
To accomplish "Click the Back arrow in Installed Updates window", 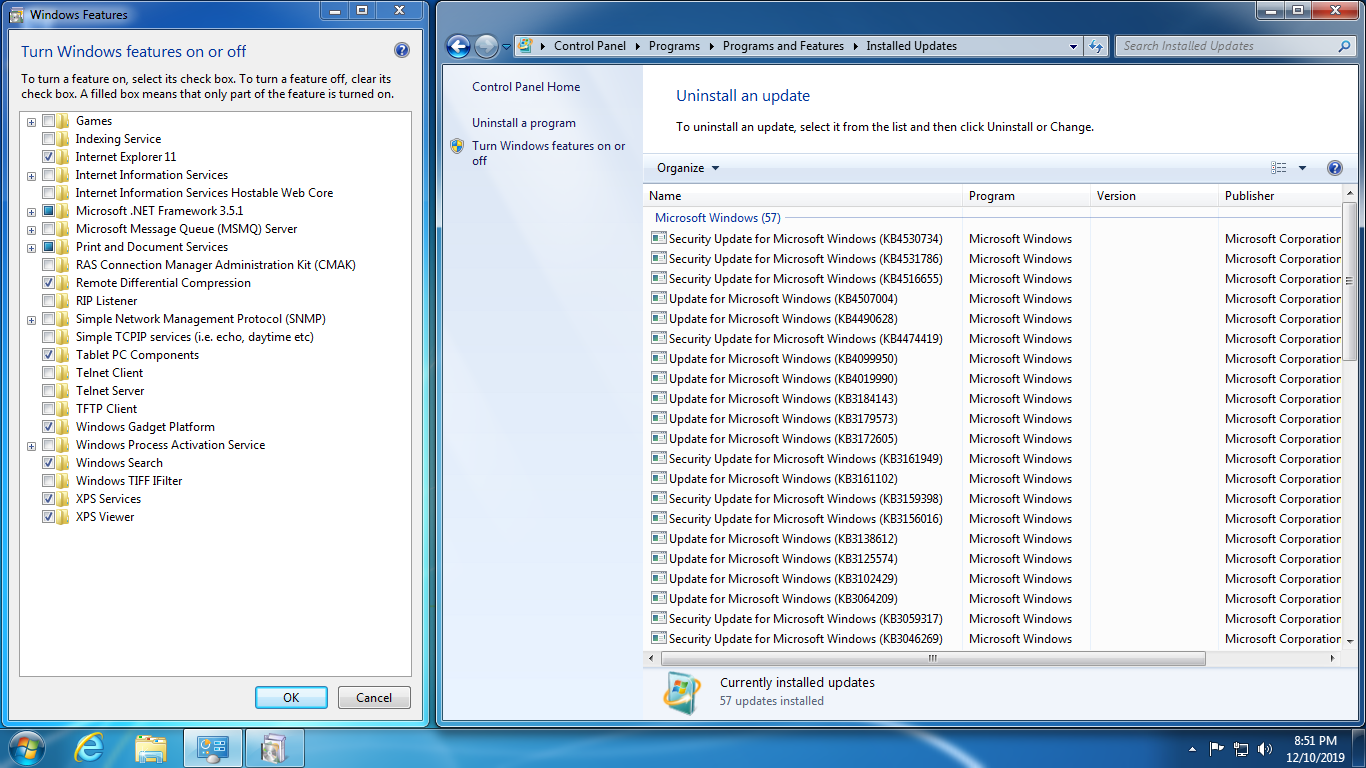I will point(458,46).
